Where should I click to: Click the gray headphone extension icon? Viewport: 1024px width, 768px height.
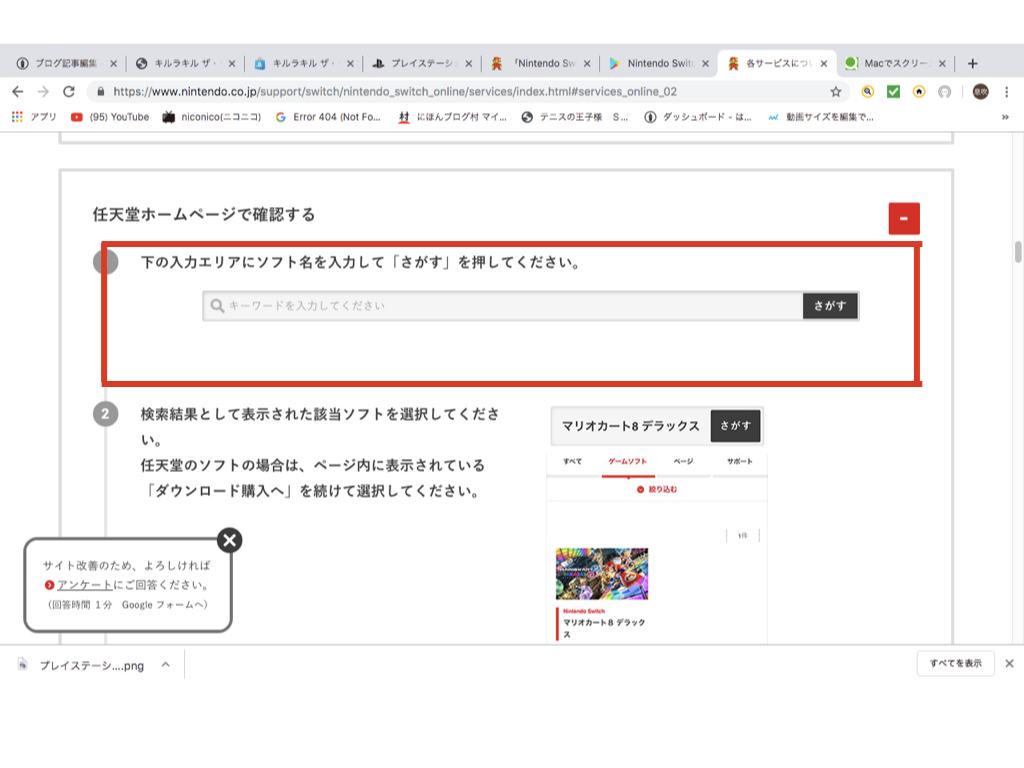[944, 91]
